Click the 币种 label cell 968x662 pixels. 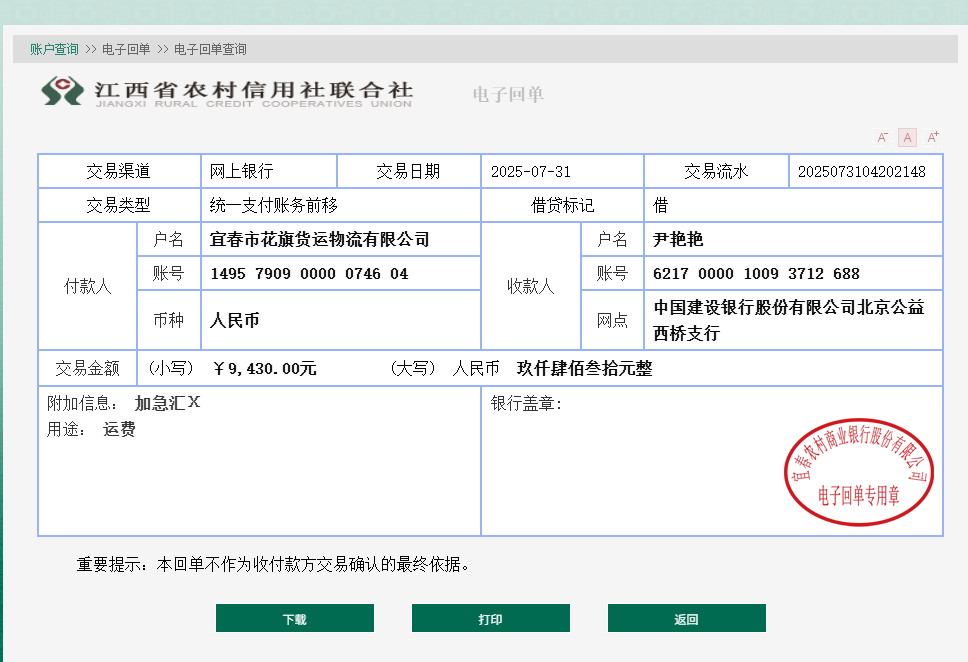pyautogui.click(x=169, y=320)
